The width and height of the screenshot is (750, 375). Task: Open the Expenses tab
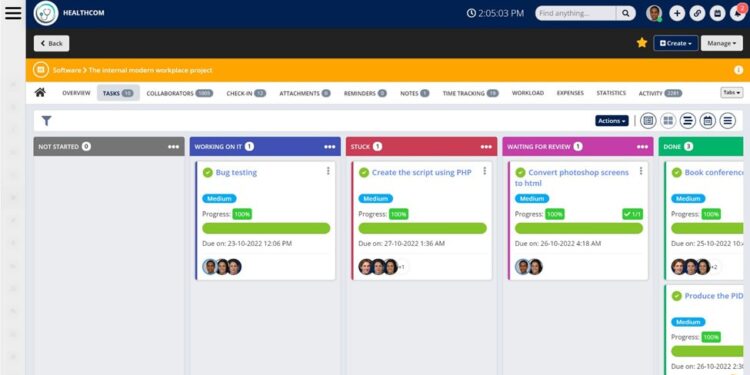(x=570, y=93)
